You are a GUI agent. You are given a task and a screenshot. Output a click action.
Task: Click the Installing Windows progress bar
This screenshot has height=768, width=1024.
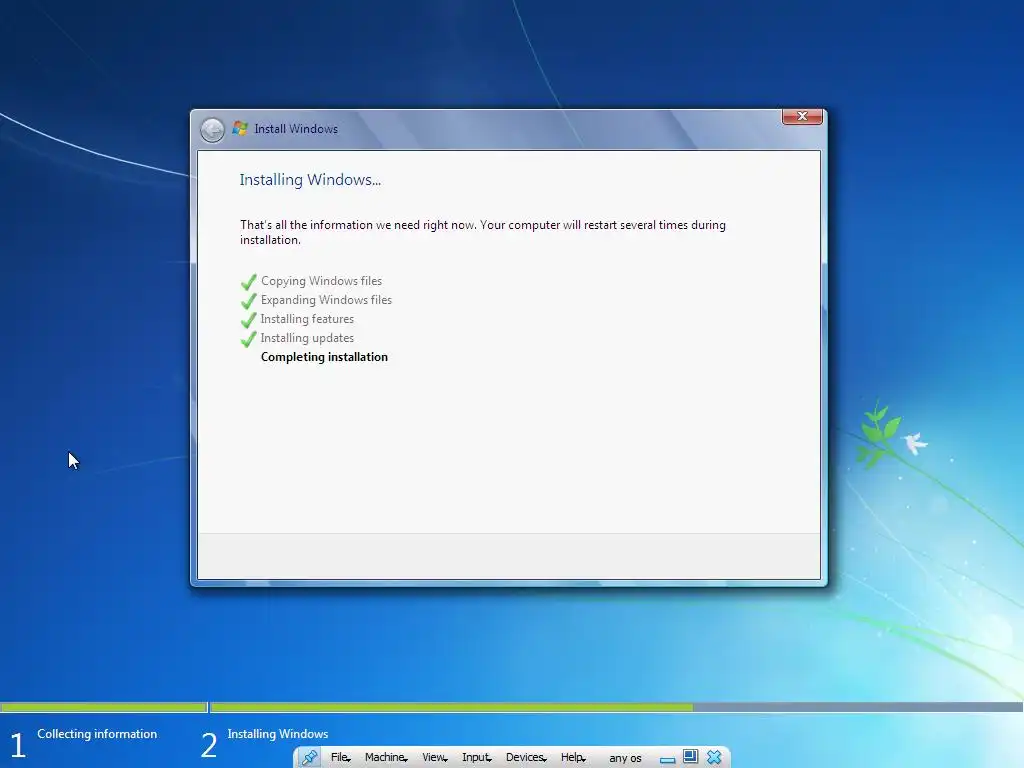click(x=616, y=707)
